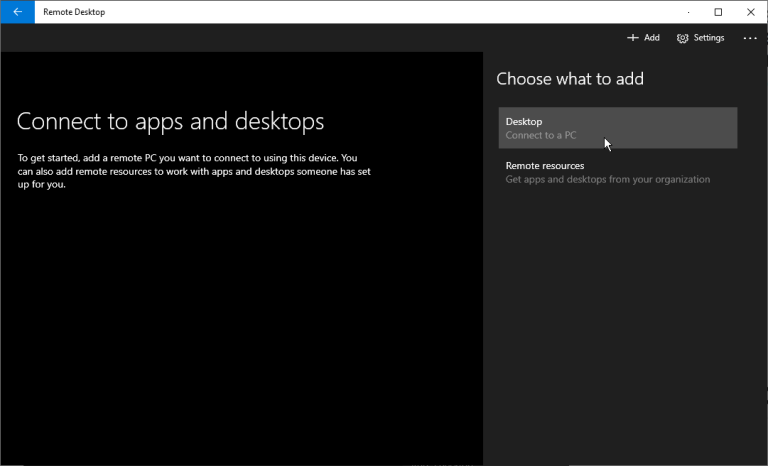This screenshot has height=466, width=768.
Task: Open Settings with the gear icon
Action: point(700,38)
